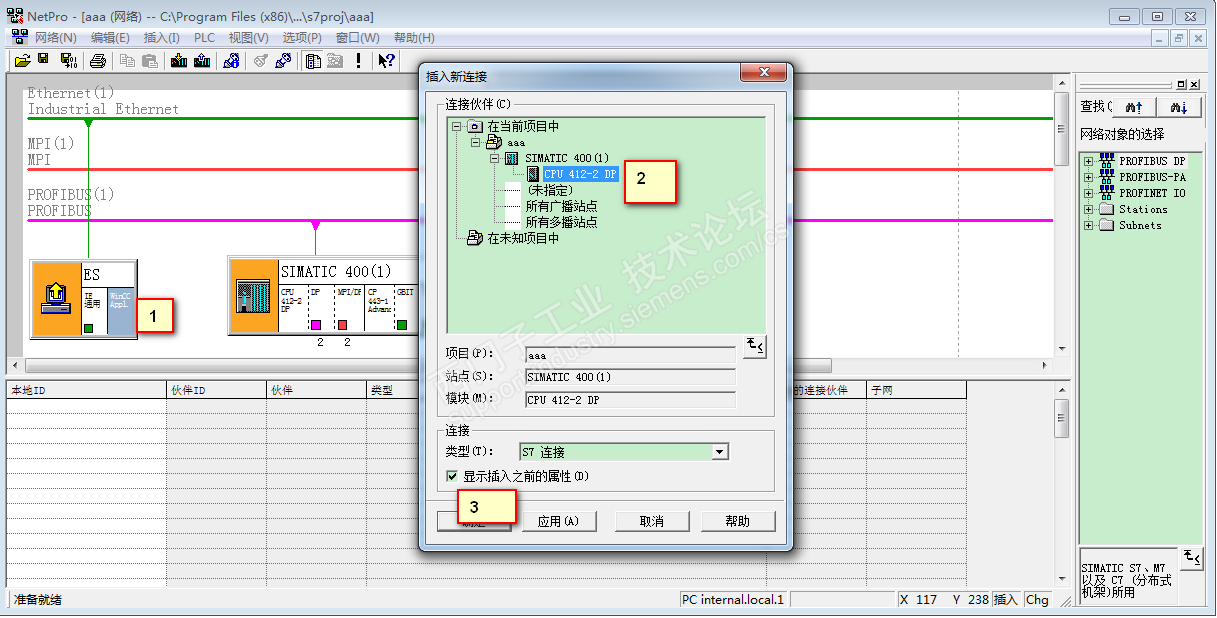Collapse the 'aaa' project tree node
Image resolution: width=1217 pixels, height=618 pixels.
pyautogui.click(x=476, y=143)
